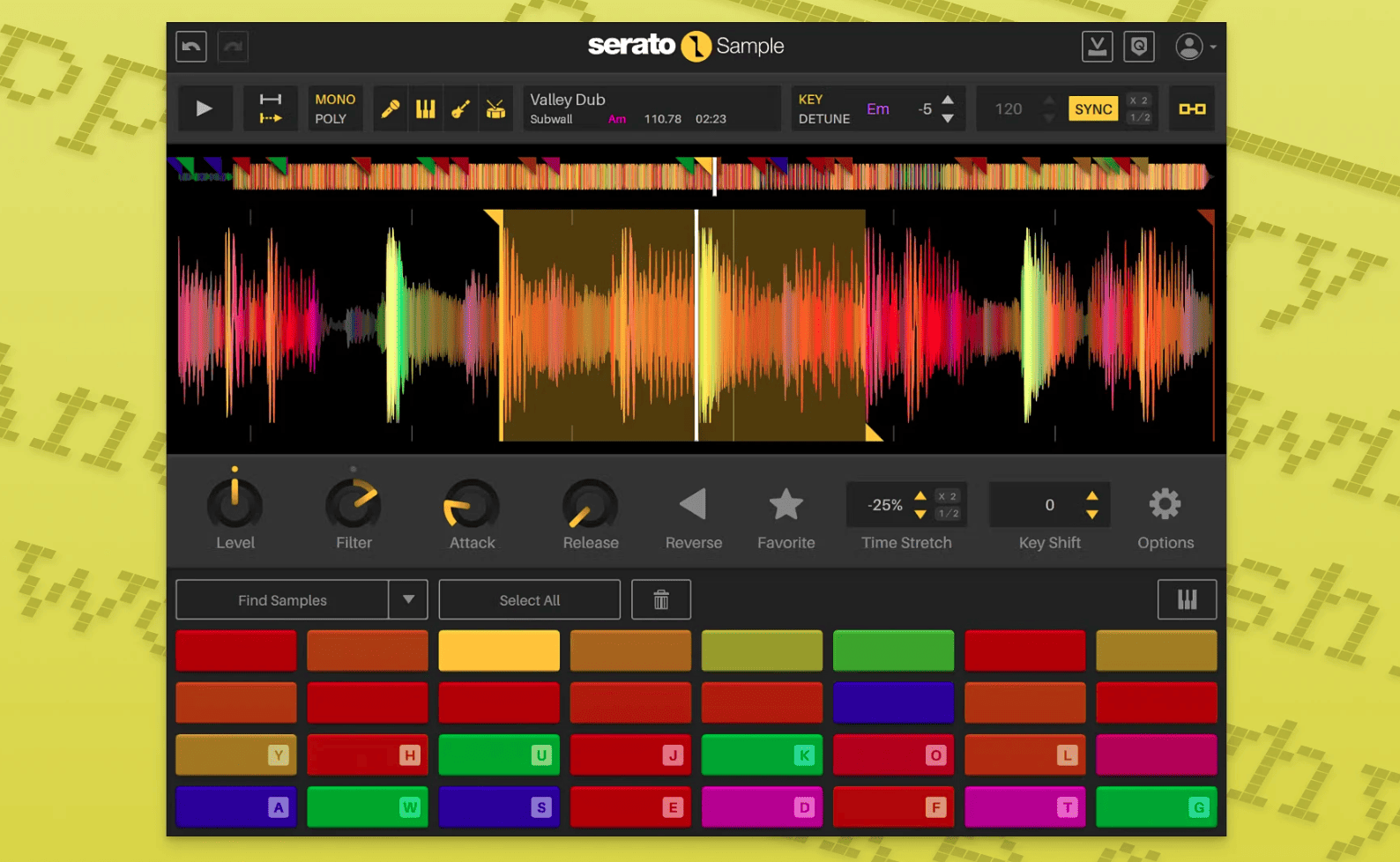1400x862 pixels.
Task: Click the 120 BPM tempo field
Action: 1009,109
